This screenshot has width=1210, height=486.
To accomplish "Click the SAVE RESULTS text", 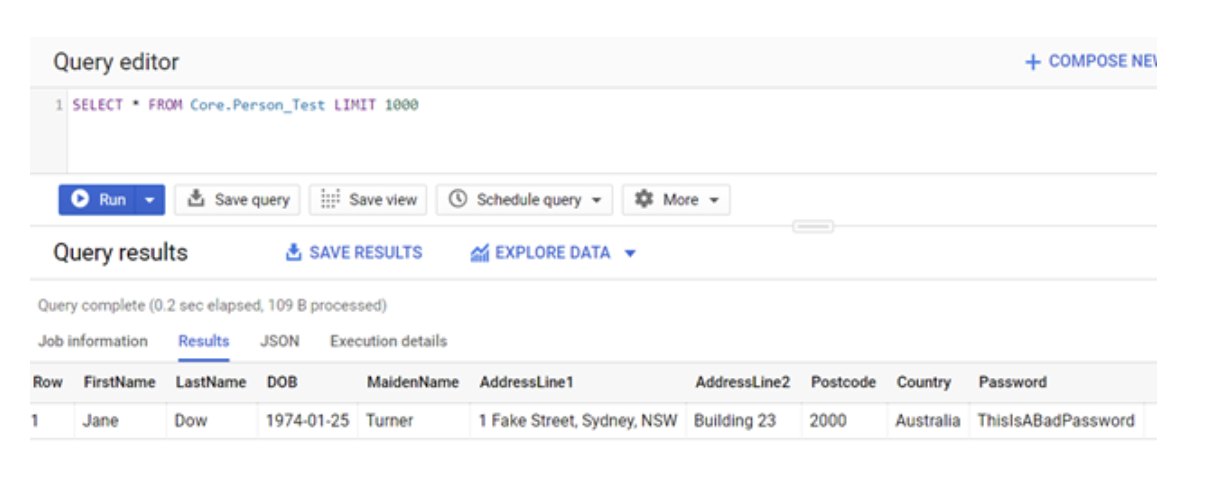I will 365,253.
